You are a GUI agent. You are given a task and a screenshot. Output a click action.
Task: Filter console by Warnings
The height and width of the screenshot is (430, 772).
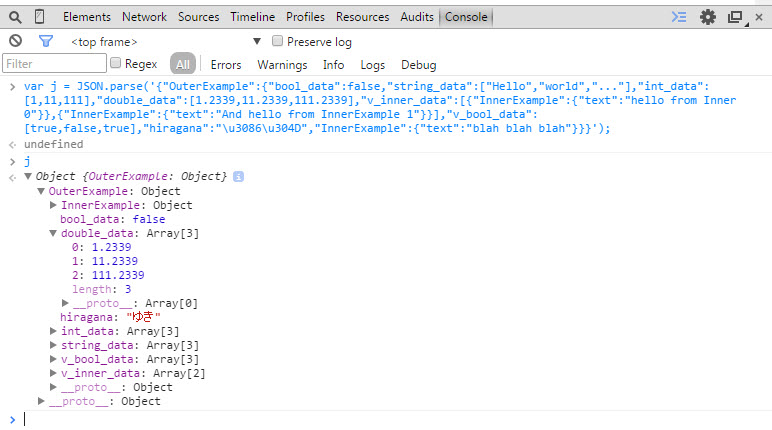[x=282, y=65]
